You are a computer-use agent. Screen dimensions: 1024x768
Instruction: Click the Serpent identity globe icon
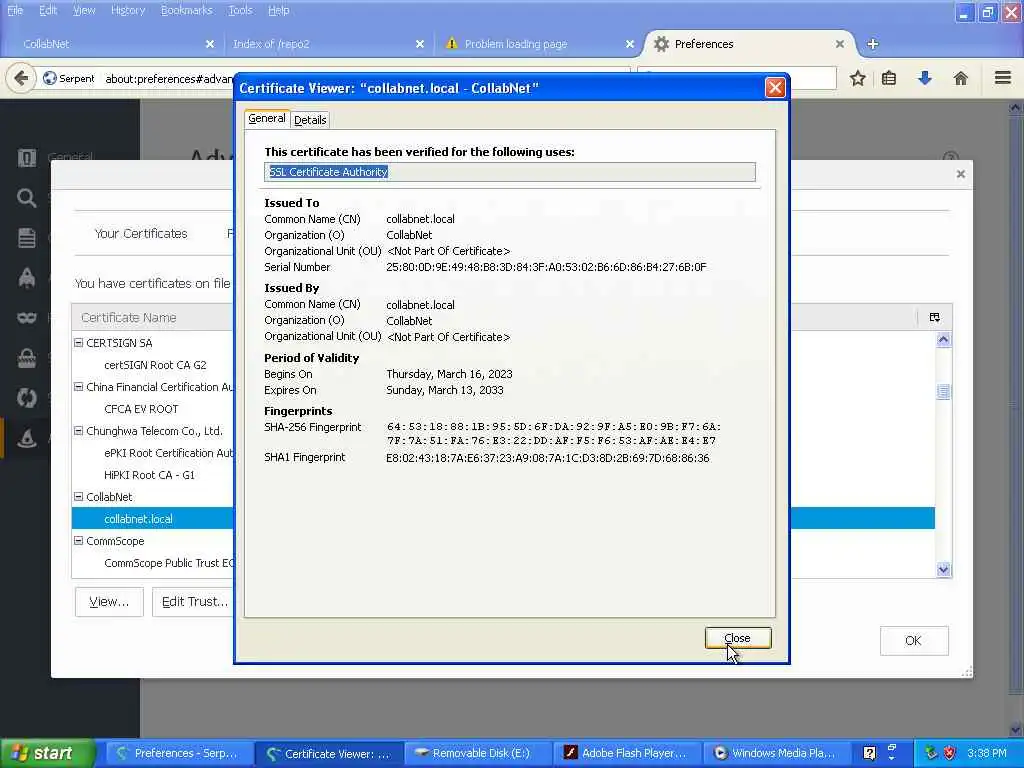point(50,78)
